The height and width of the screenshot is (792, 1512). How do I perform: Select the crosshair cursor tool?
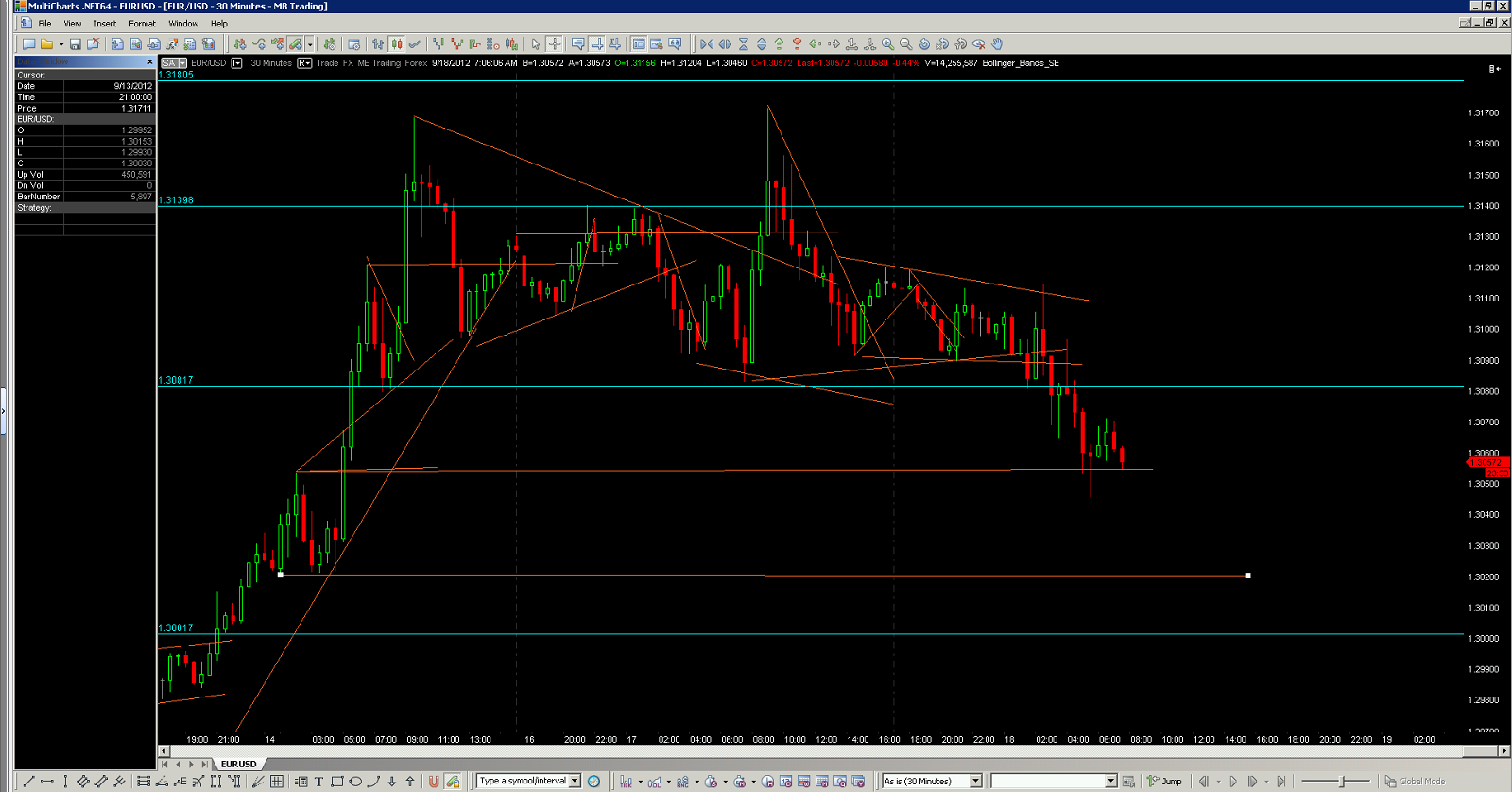(x=554, y=43)
